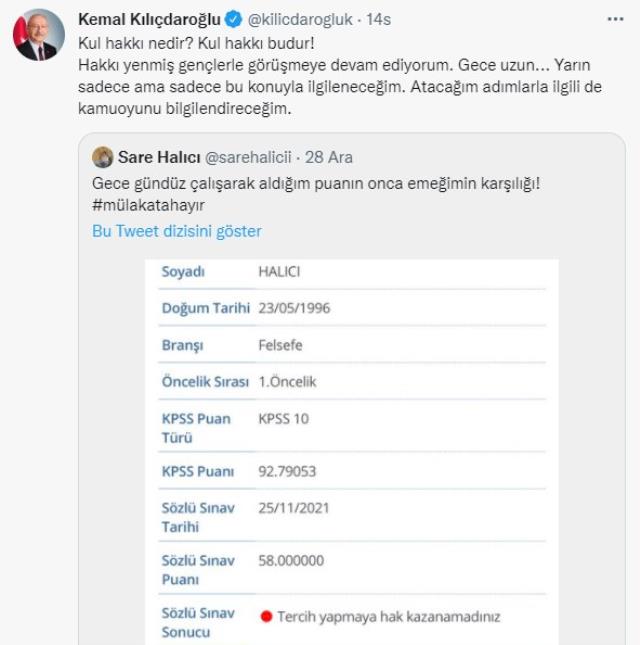
Task: Click the Sözlü Sınav Puanı value 58.000000
Action: click(x=291, y=560)
